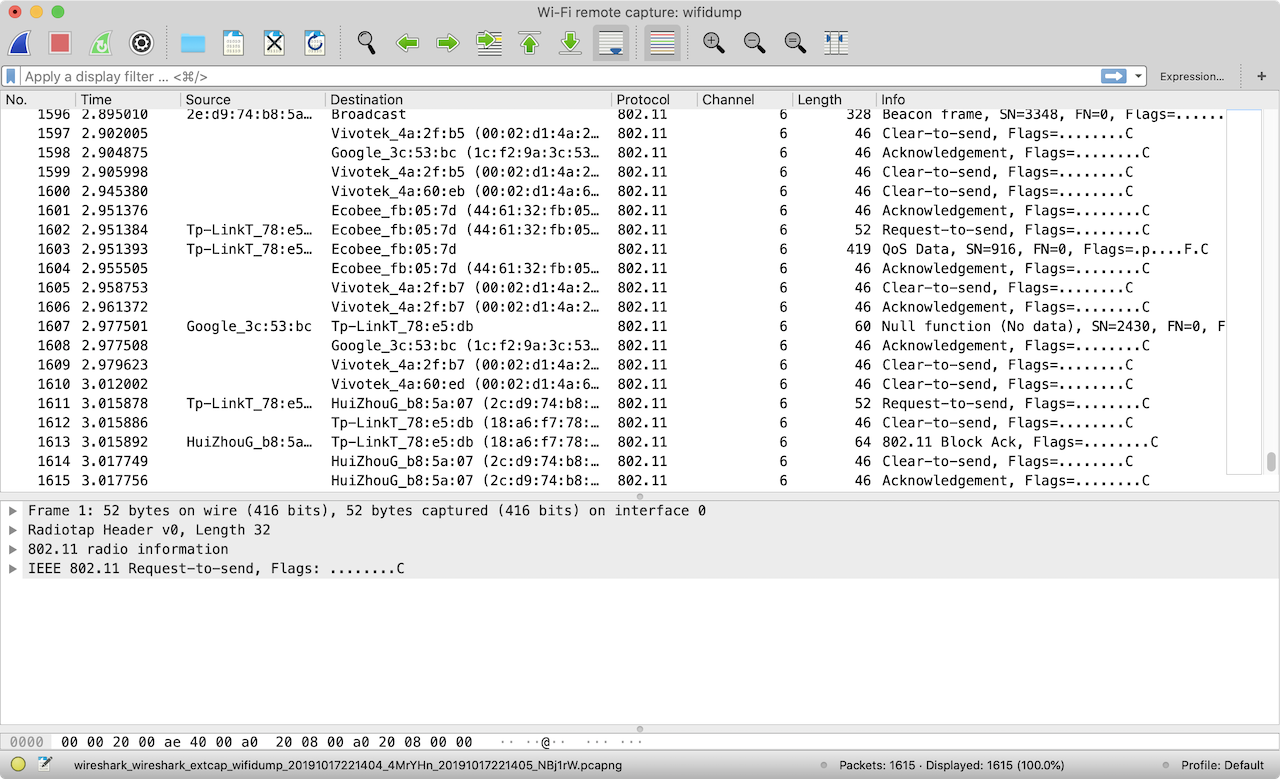The width and height of the screenshot is (1280, 779).
Task: Expand the Frame 1 details row
Action: click(x=13, y=511)
